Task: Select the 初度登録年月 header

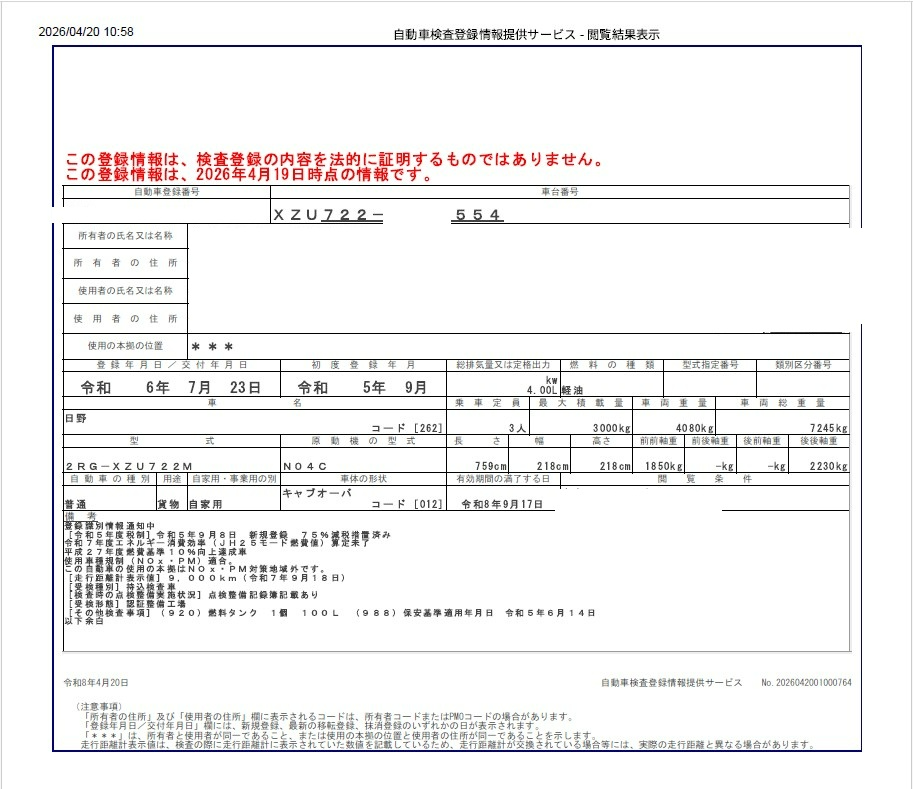Action: tap(363, 365)
